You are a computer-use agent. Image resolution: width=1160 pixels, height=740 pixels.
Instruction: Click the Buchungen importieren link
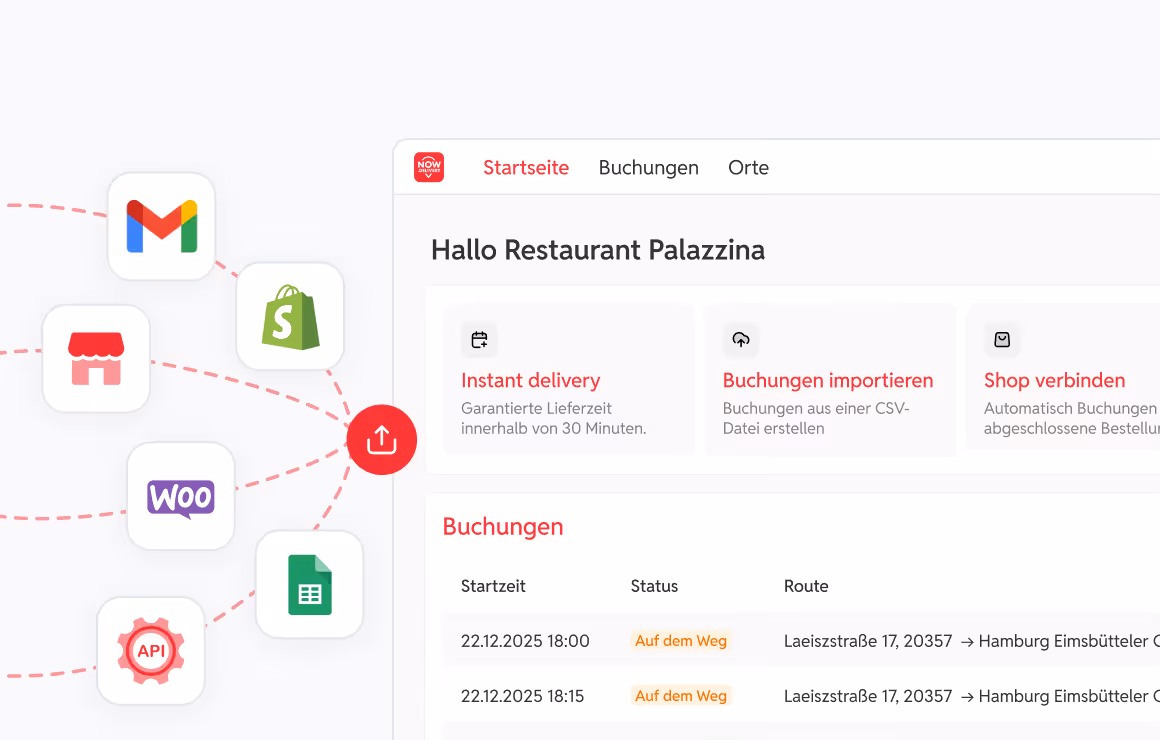click(x=828, y=381)
